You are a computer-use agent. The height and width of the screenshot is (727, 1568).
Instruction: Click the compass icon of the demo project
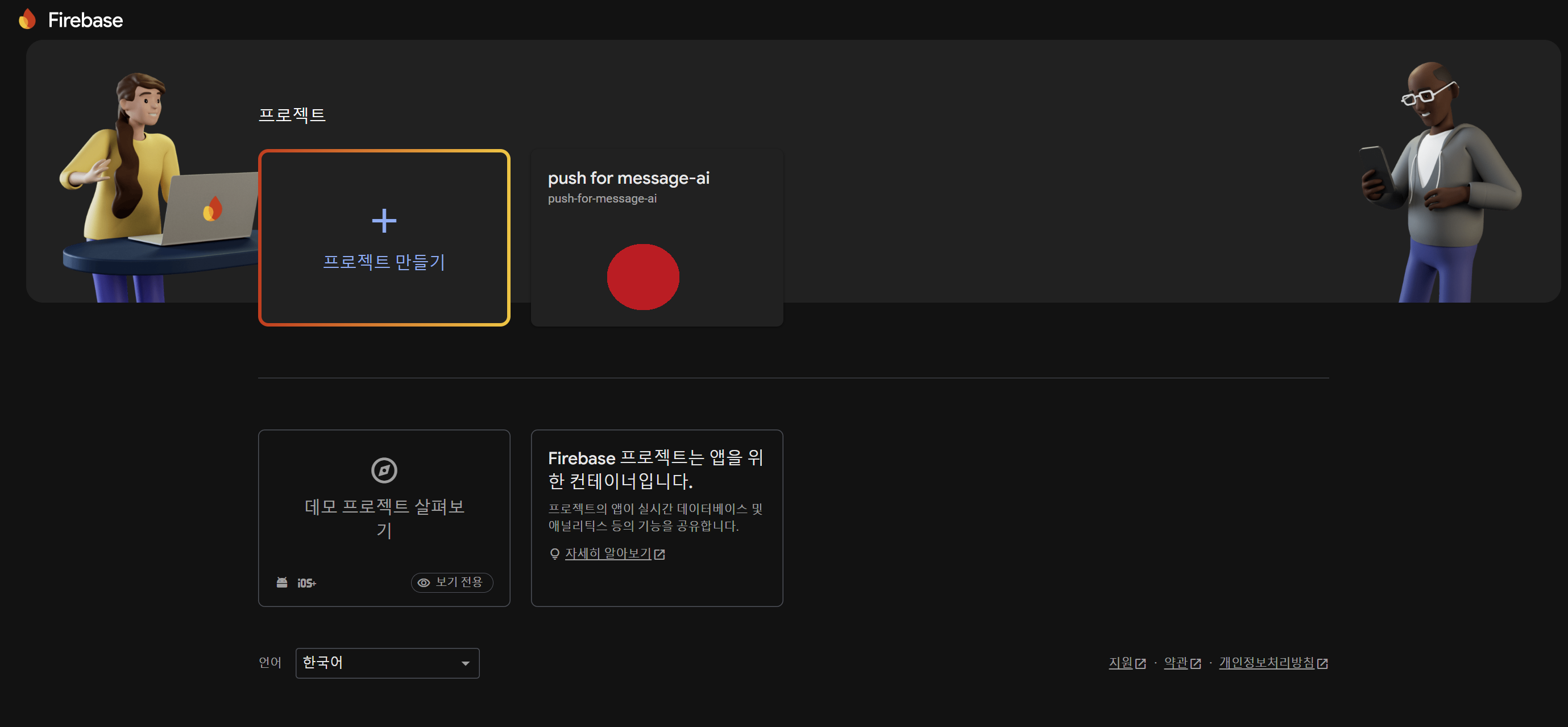pyautogui.click(x=384, y=470)
